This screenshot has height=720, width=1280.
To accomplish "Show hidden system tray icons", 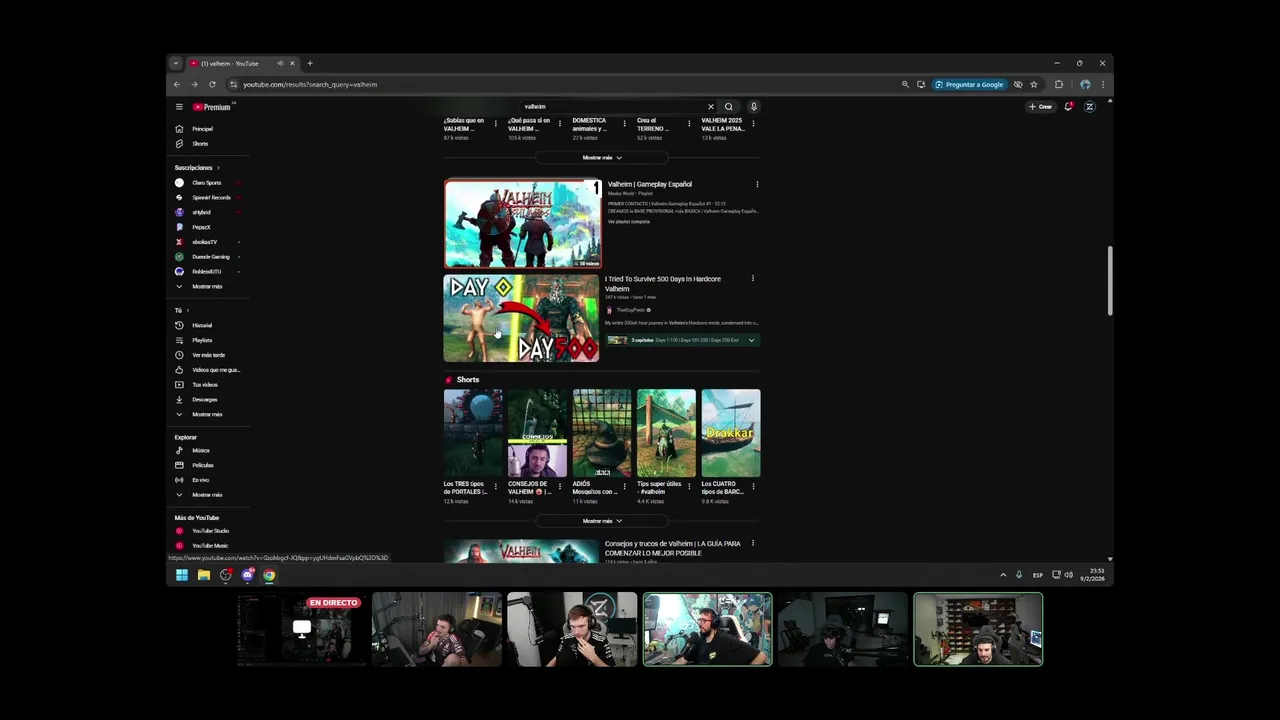I will 1003,575.
